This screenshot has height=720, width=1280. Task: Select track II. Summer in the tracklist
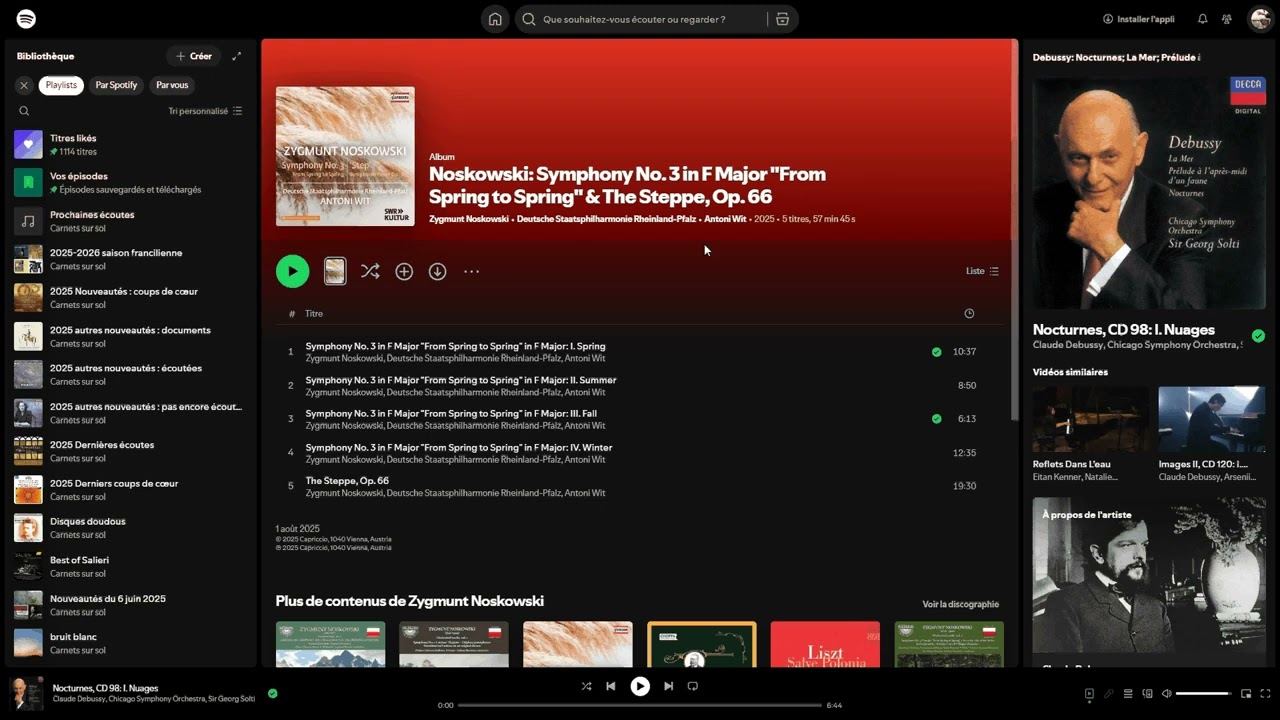pos(640,386)
